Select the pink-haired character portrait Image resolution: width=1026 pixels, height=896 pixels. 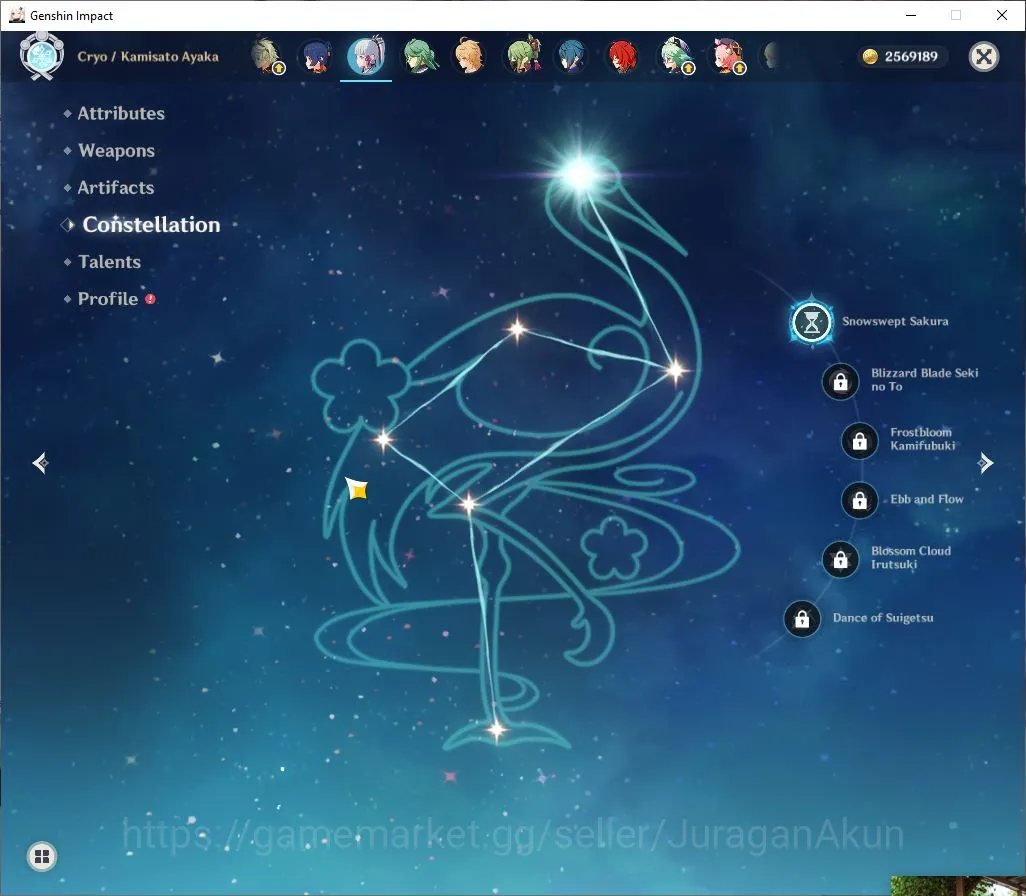tap(728, 57)
